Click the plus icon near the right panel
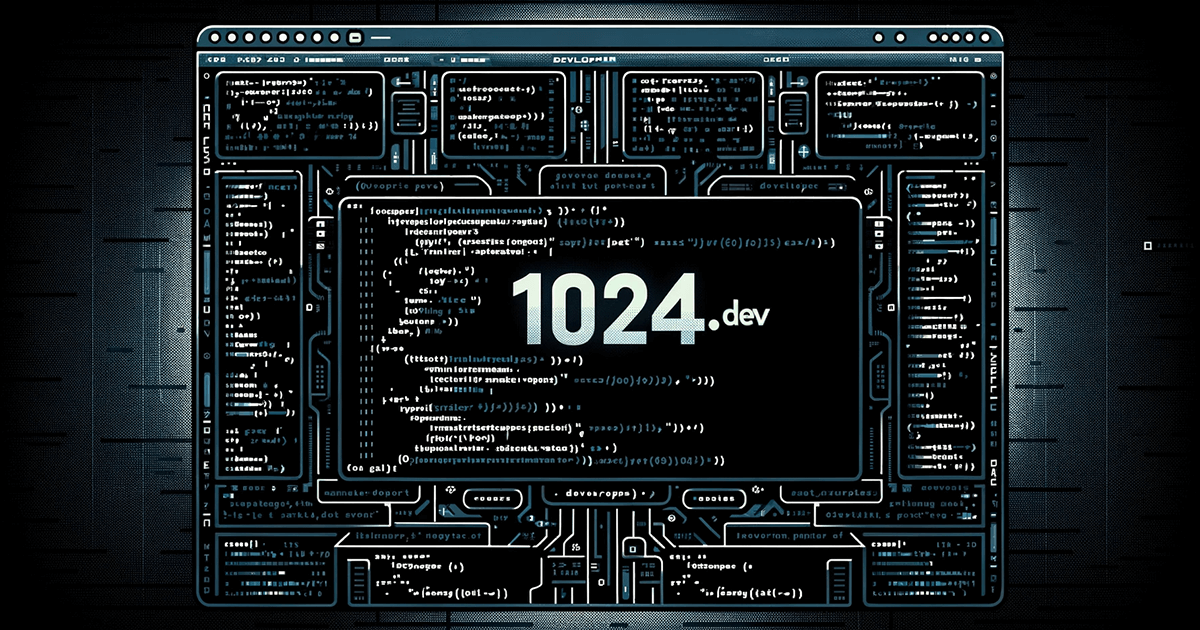The height and width of the screenshot is (630, 1200). tap(804, 150)
